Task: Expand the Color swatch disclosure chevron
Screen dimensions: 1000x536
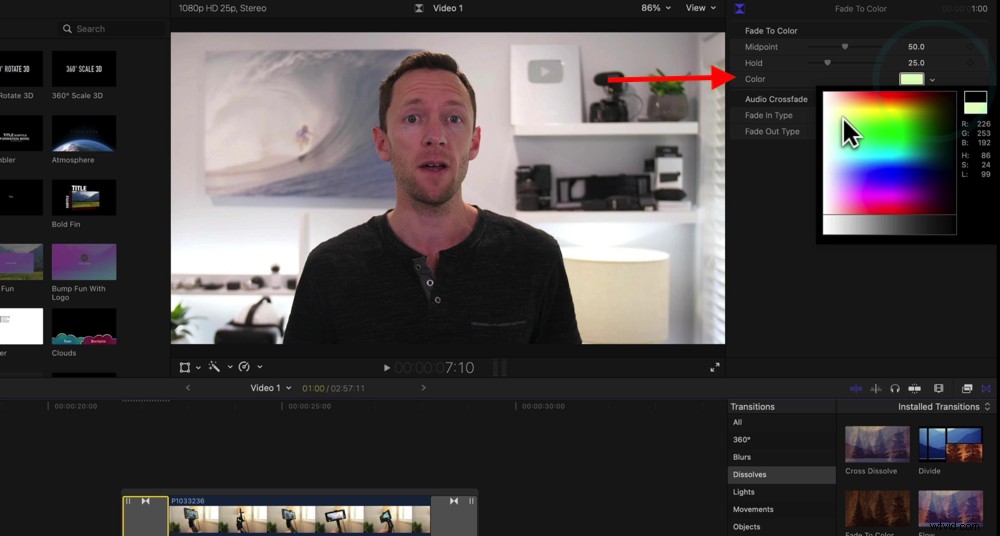Action: [932, 80]
